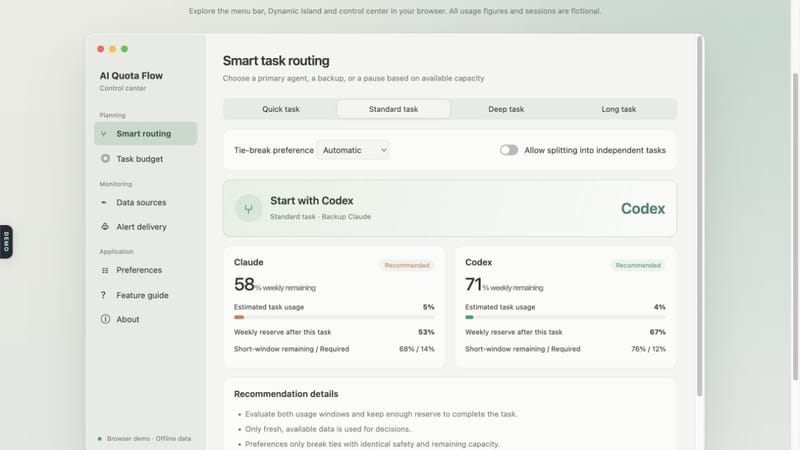The height and width of the screenshot is (450, 800).
Task: Select the Standard task tab
Action: (x=393, y=109)
